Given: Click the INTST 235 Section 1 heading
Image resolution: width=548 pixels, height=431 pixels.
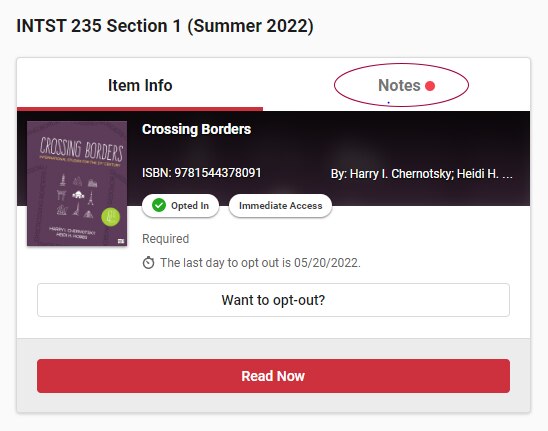Looking at the screenshot, I should click(x=165, y=26).
